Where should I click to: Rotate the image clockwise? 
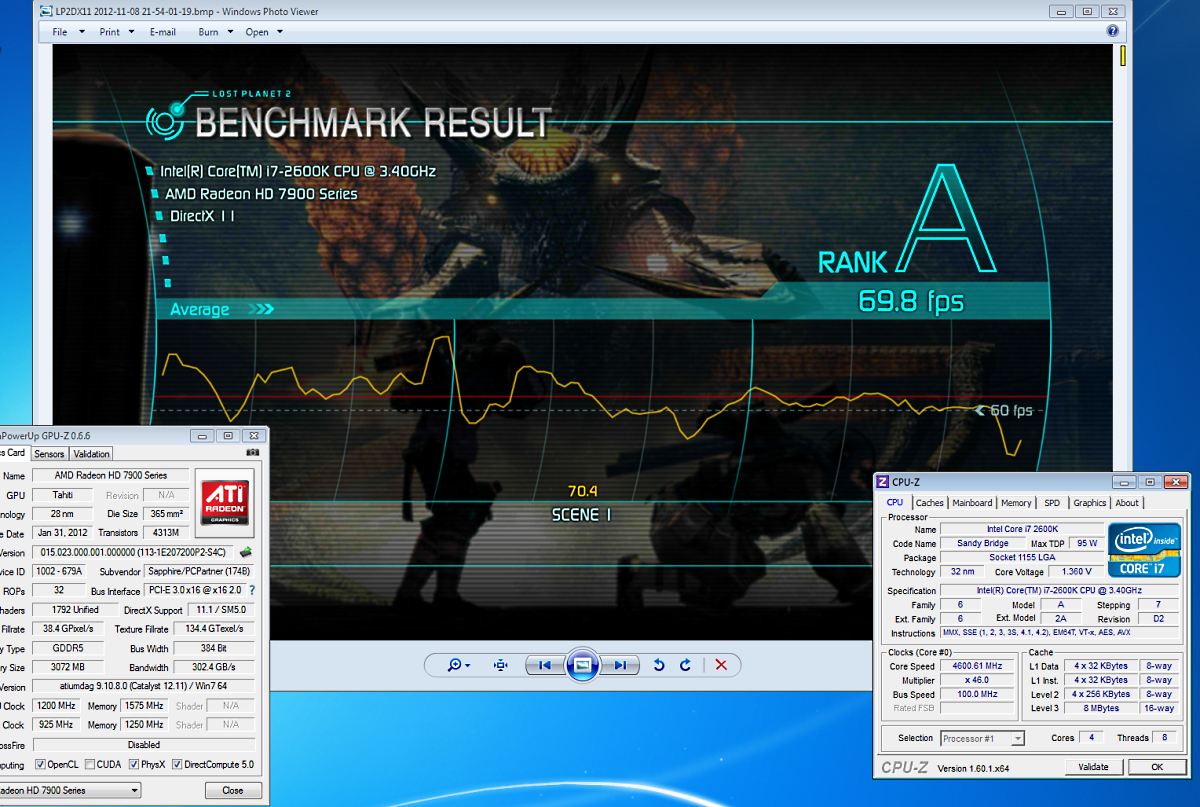point(686,665)
